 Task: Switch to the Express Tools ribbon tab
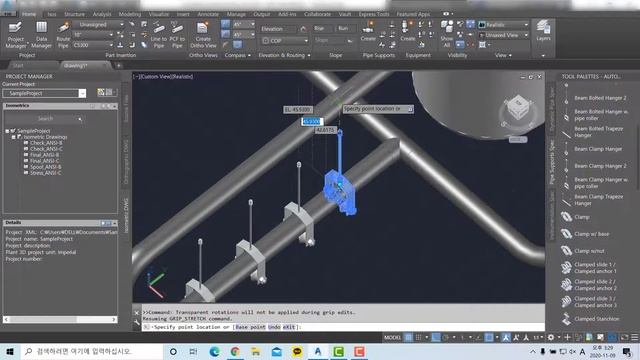point(374,14)
